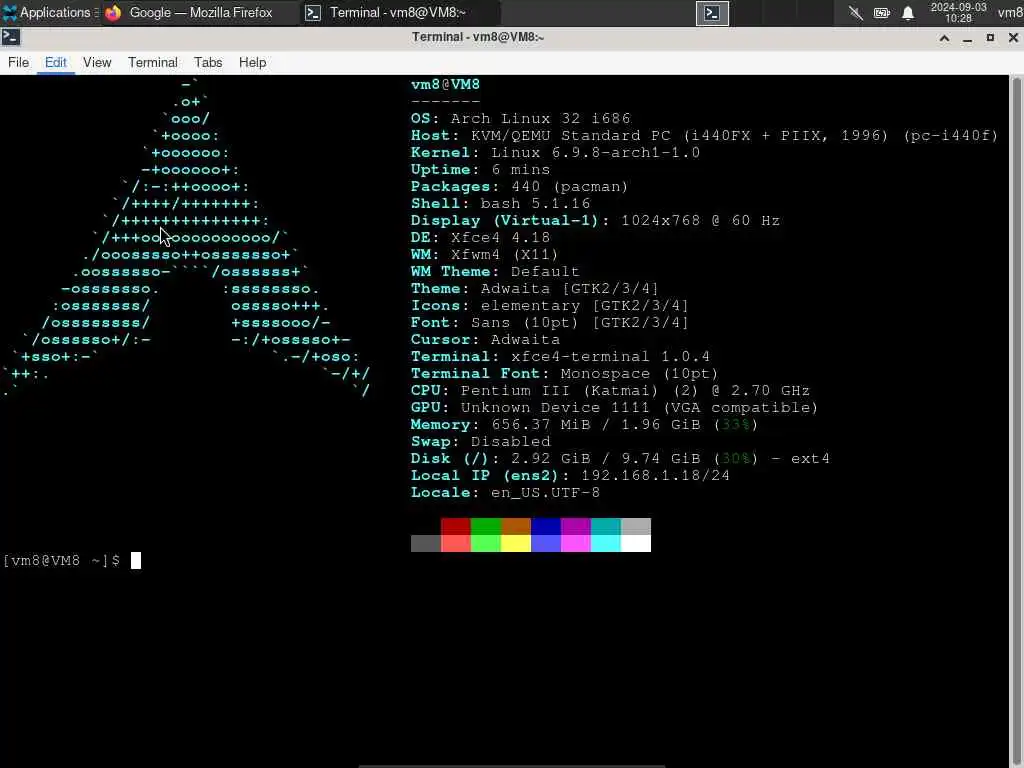Click the OS: Arch Linux 32 i686 line

[520, 118]
